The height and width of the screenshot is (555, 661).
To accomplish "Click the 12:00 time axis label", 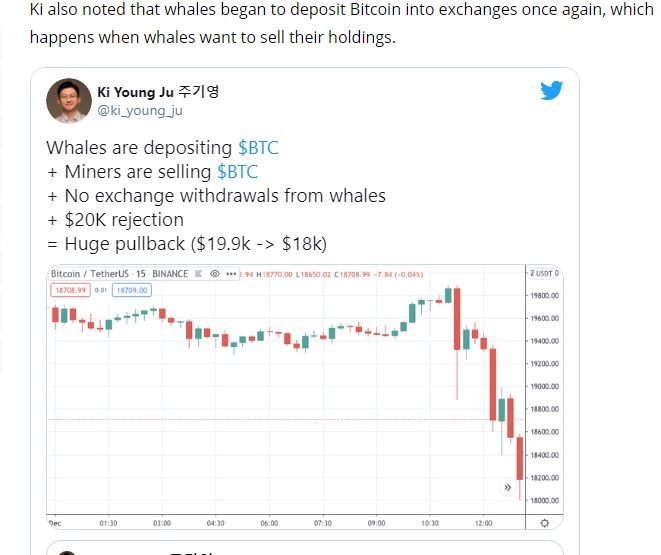I will 483,522.
